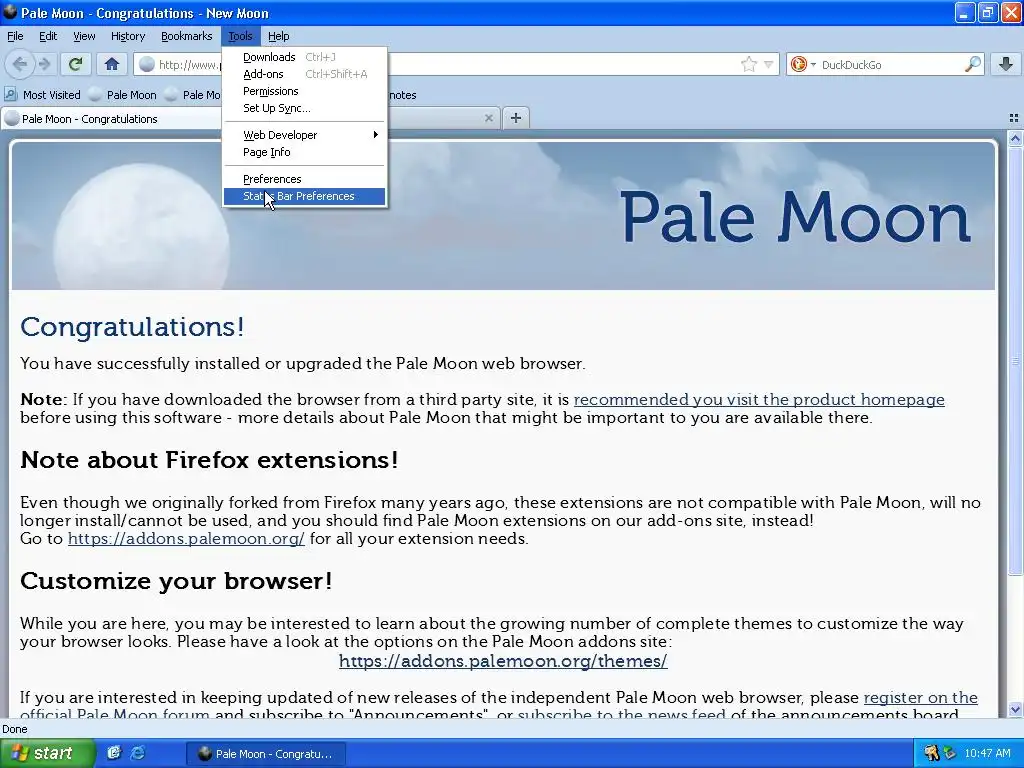Click the Done status bar text

click(14, 729)
